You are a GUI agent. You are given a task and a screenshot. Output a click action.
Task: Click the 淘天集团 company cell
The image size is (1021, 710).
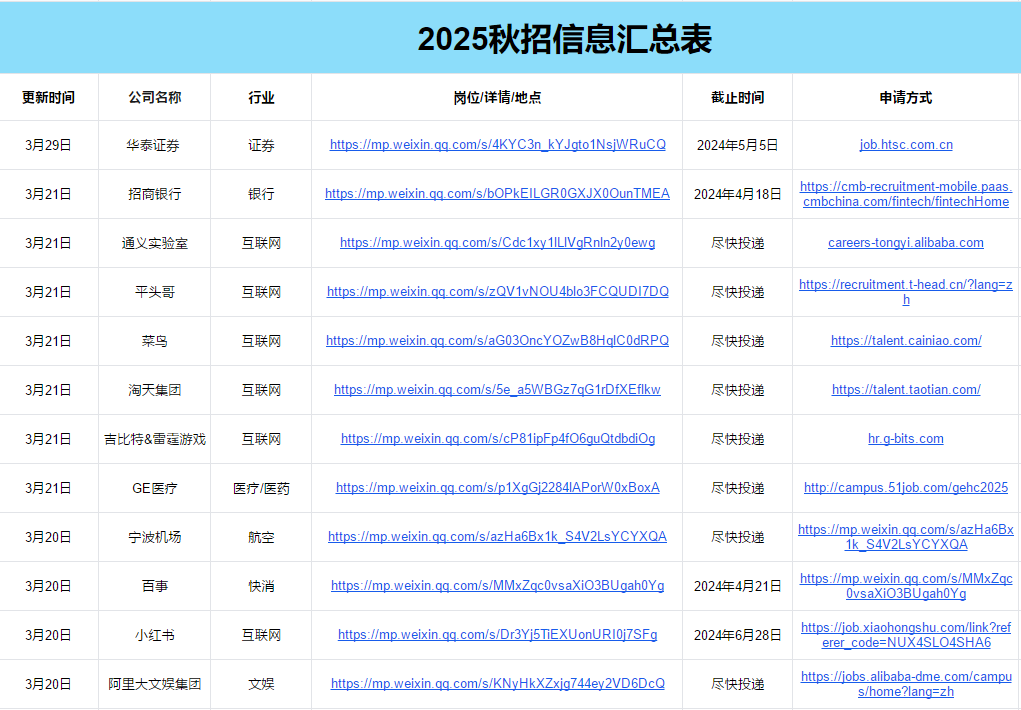(x=154, y=390)
